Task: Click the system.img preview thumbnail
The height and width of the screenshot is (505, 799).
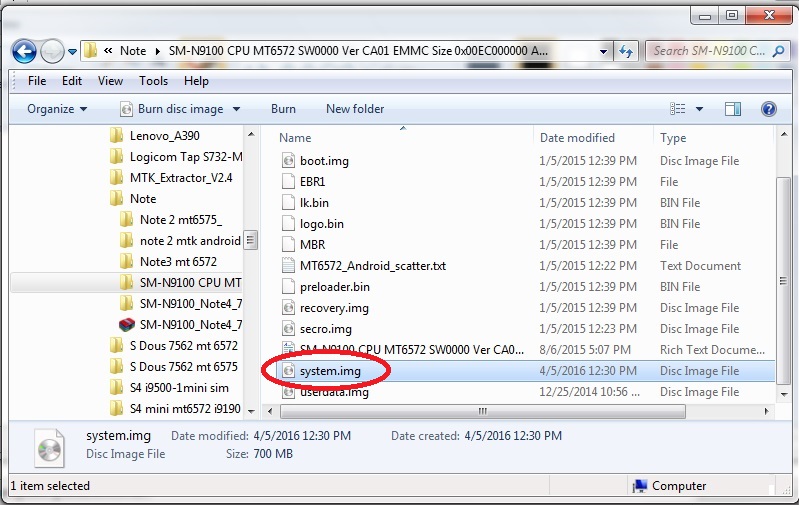Action: (49, 448)
